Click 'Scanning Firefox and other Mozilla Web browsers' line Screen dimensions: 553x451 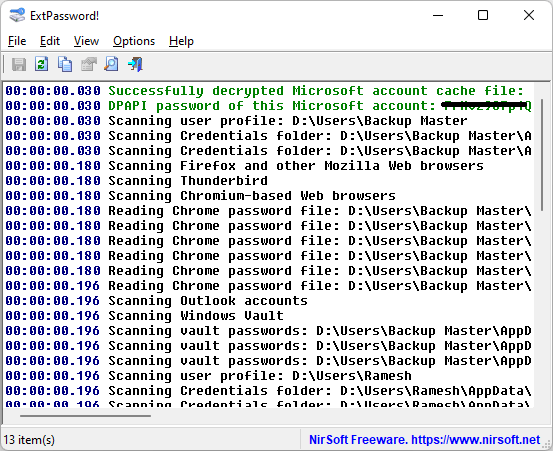244,166
